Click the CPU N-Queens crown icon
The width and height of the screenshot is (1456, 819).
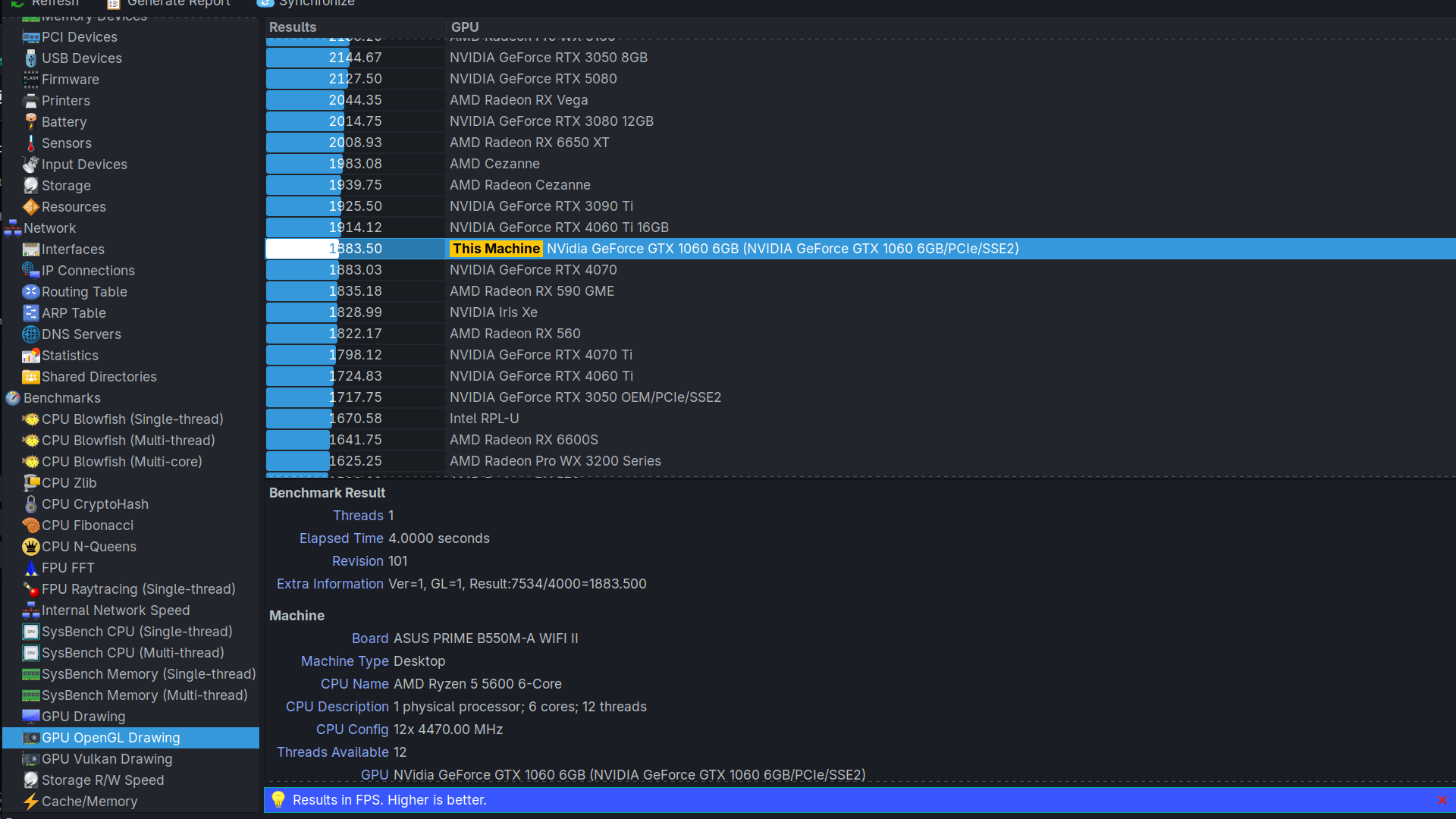[x=30, y=546]
